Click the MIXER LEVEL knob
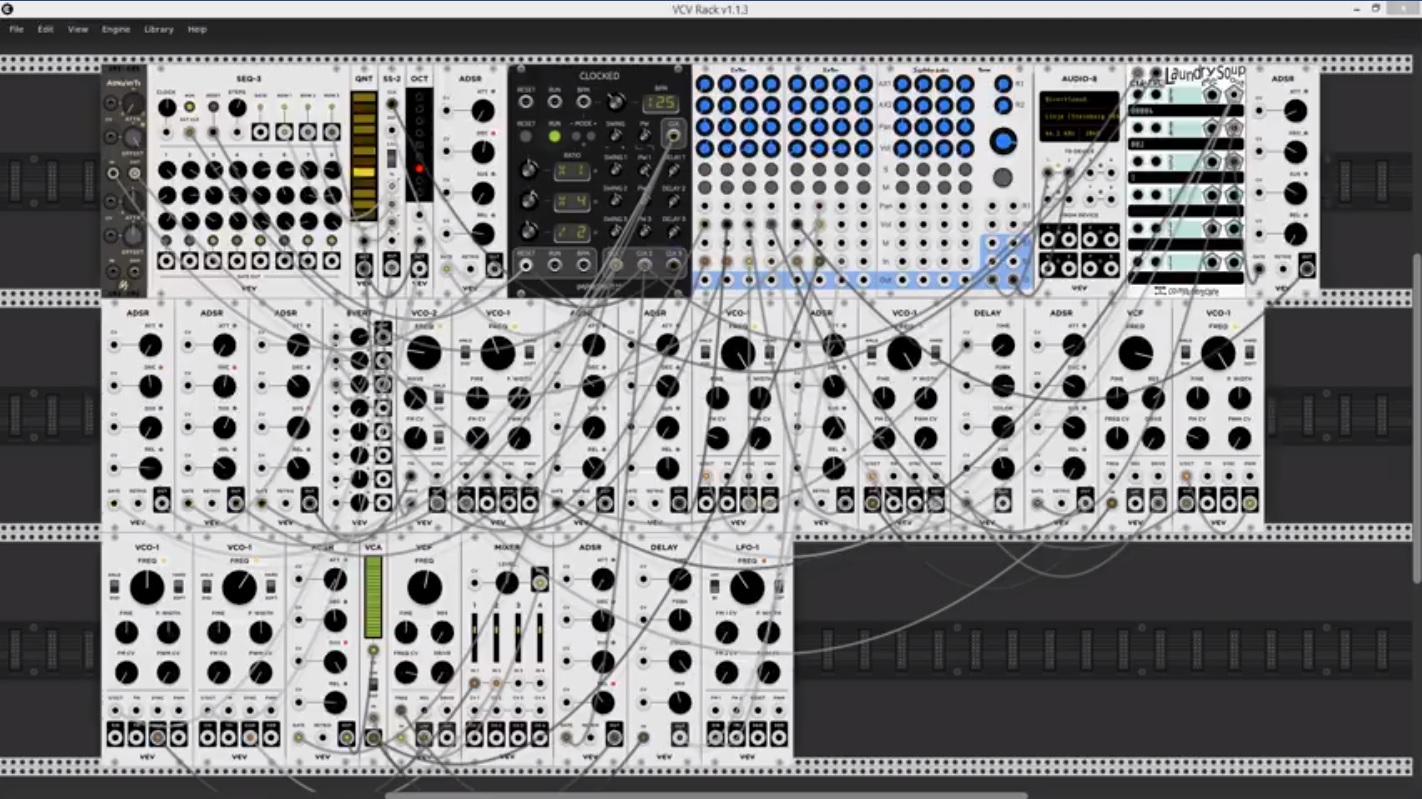This screenshot has width=1422, height=799. [x=507, y=582]
